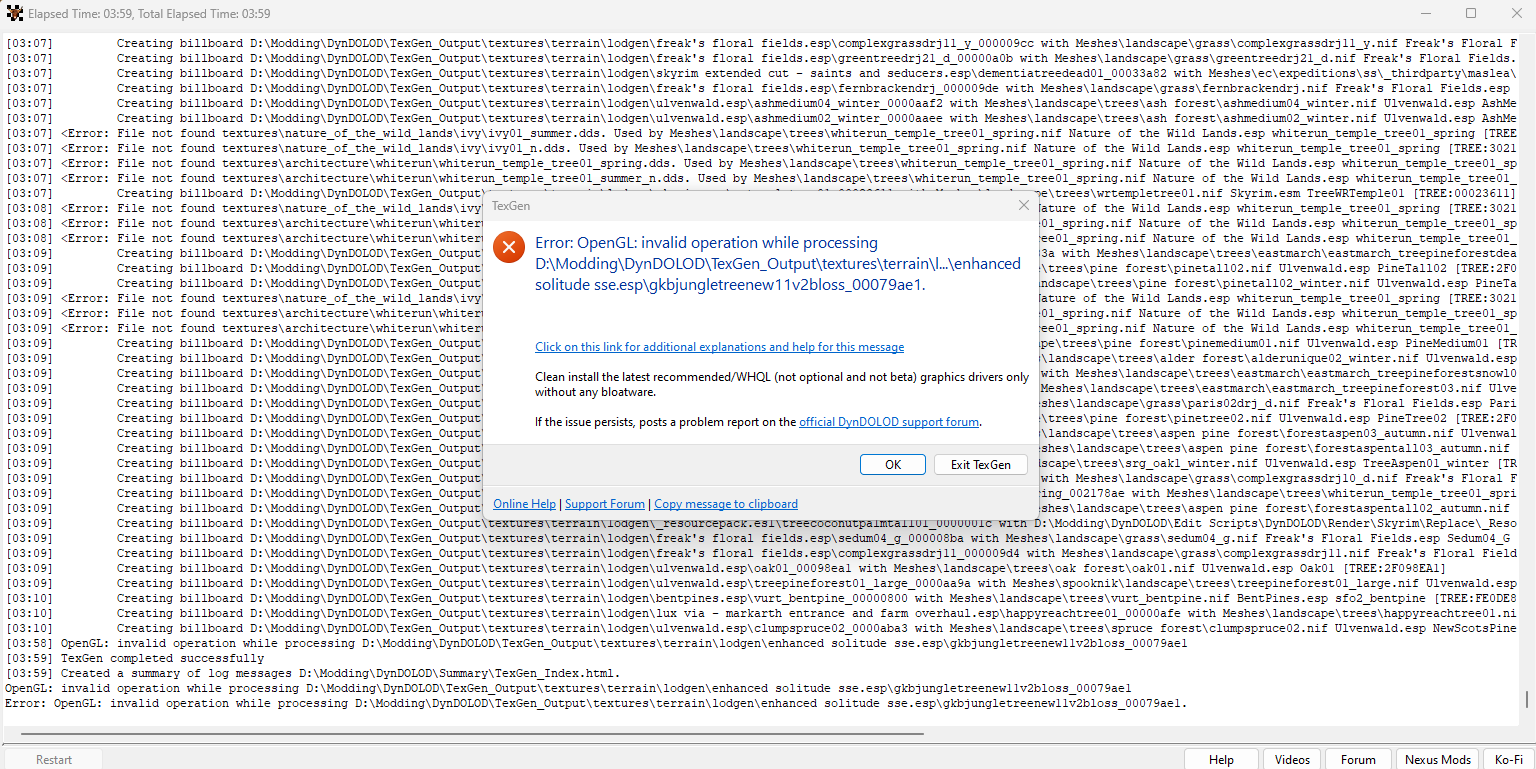This screenshot has height=769, width=1536.
Task: Click the 'Created a summary of log messages' line
Action: 313,673
